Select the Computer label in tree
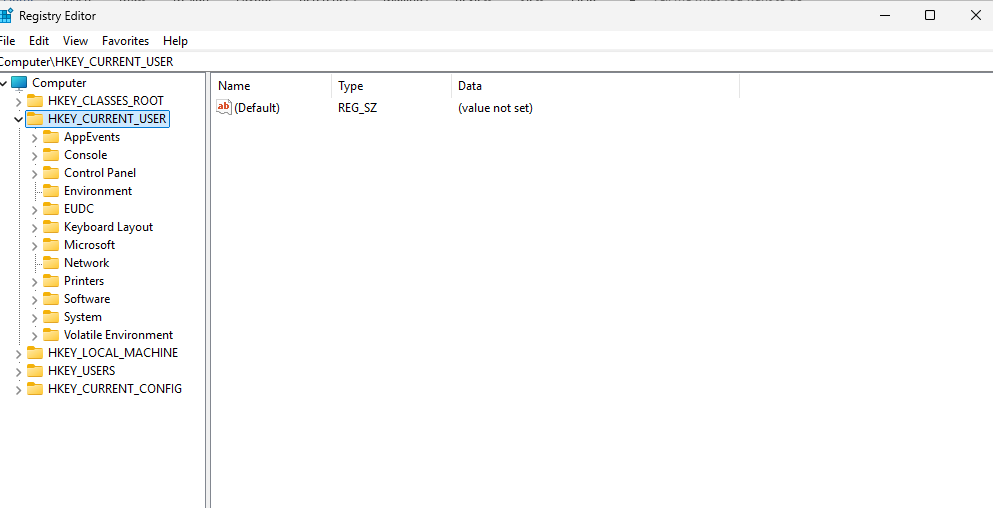 coord(59,83)
